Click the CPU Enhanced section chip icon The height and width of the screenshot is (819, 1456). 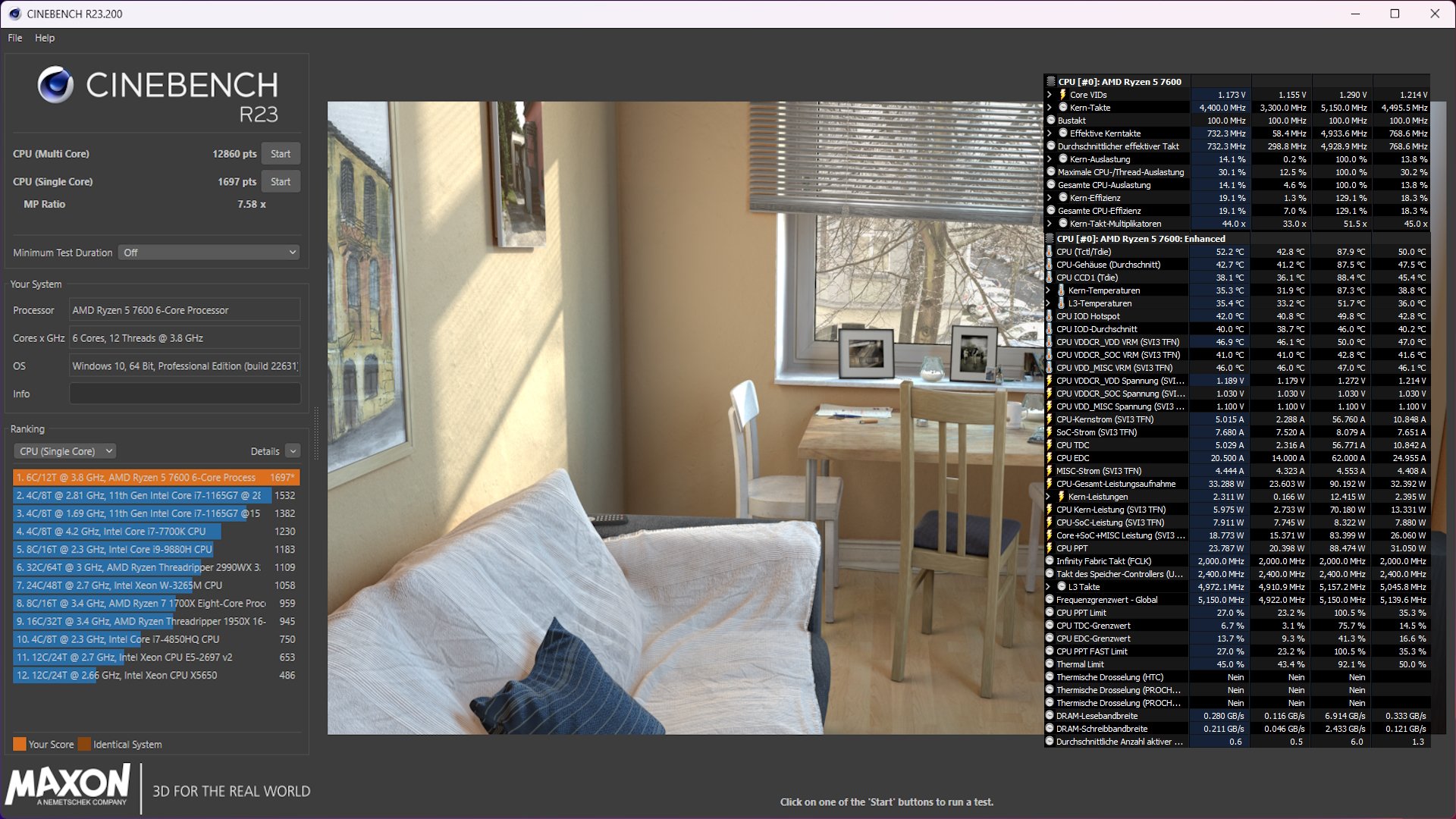1050,238
